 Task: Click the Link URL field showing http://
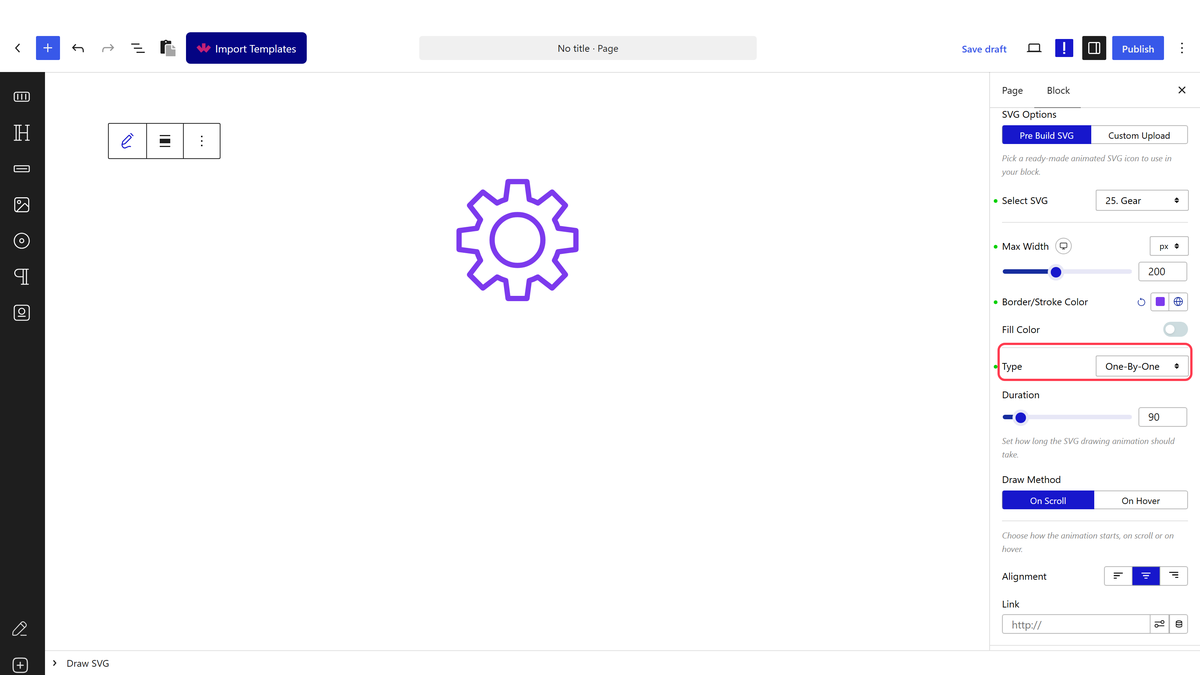(1076, 624)
